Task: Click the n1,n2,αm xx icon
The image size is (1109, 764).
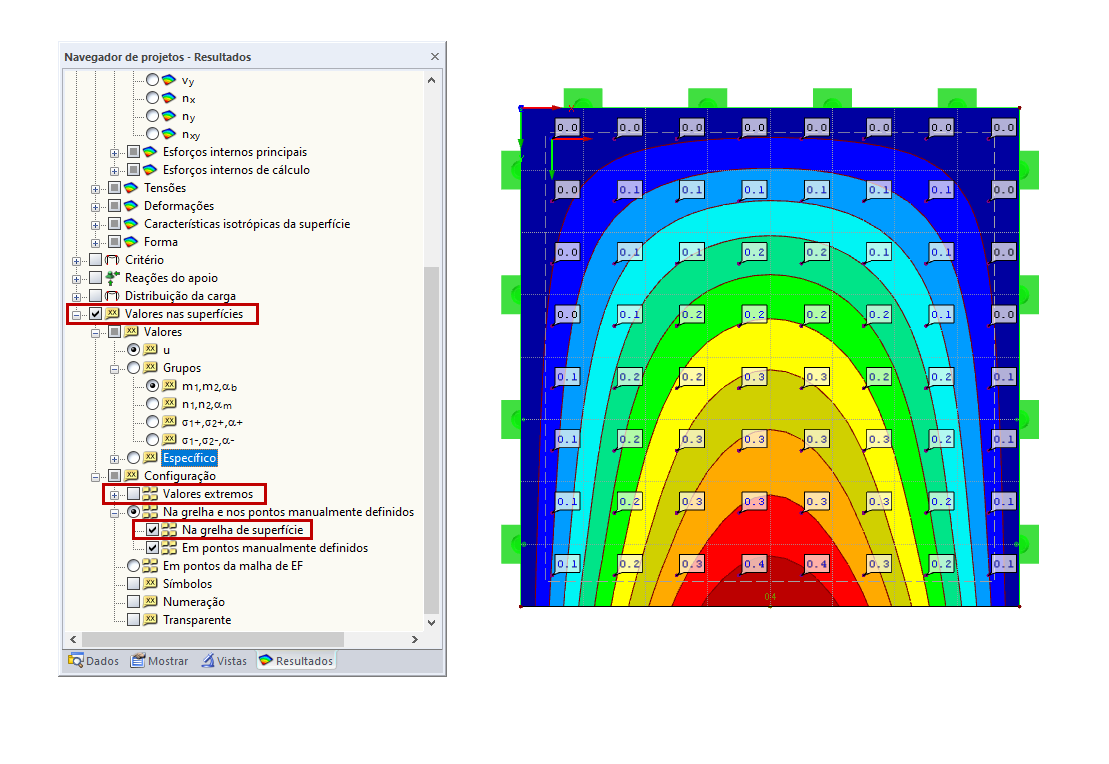Action: pos(169,404)
